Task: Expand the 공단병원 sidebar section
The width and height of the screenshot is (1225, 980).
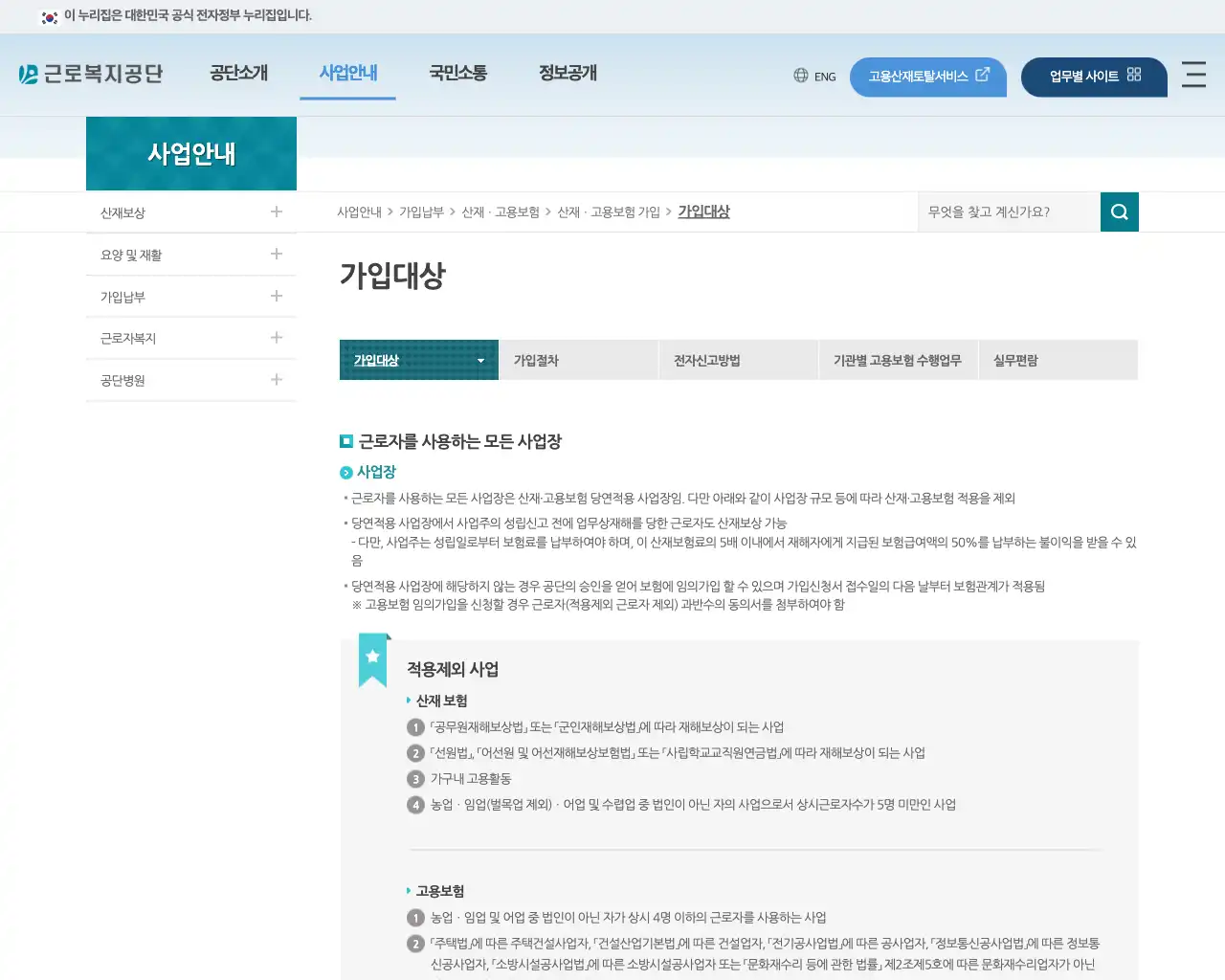Action: (x=276, y=380)
